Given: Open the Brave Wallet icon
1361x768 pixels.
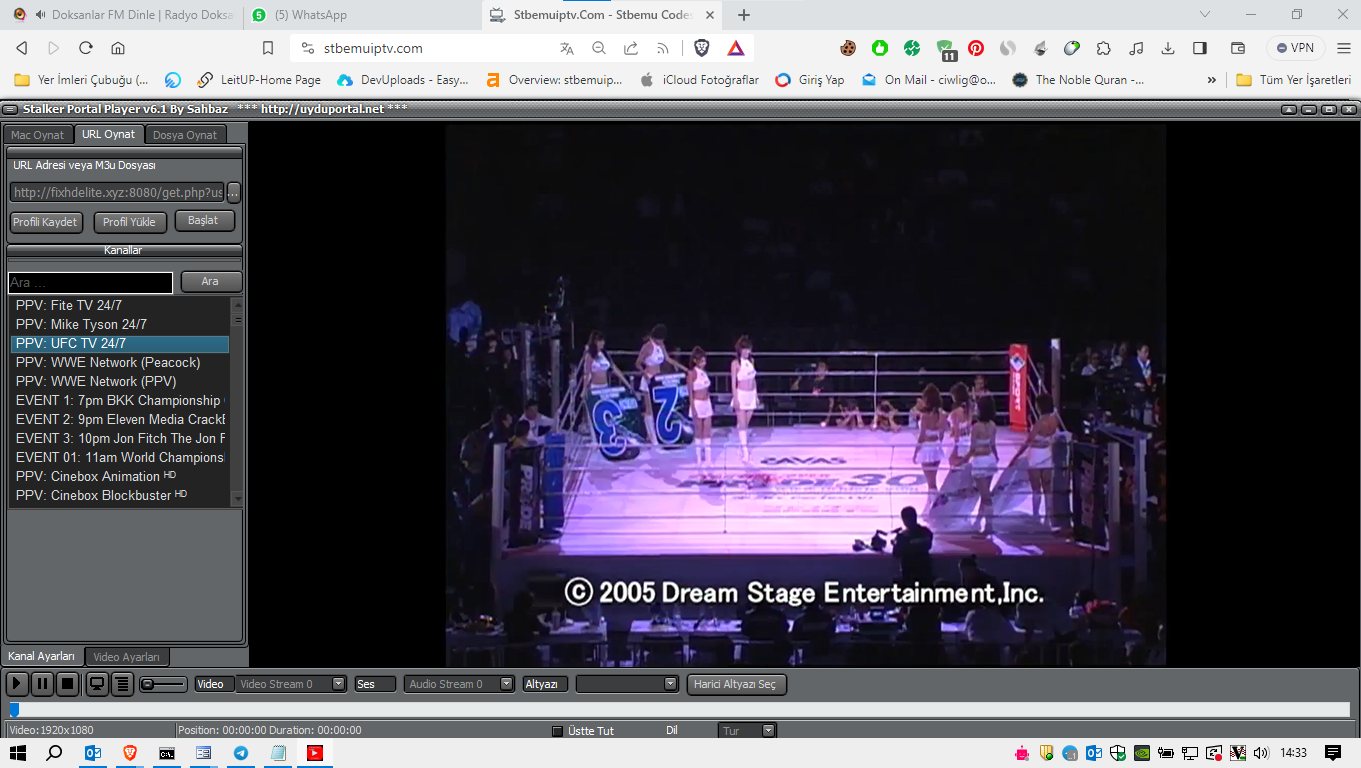Looking at the screenshot, I should click(1237, 48).
